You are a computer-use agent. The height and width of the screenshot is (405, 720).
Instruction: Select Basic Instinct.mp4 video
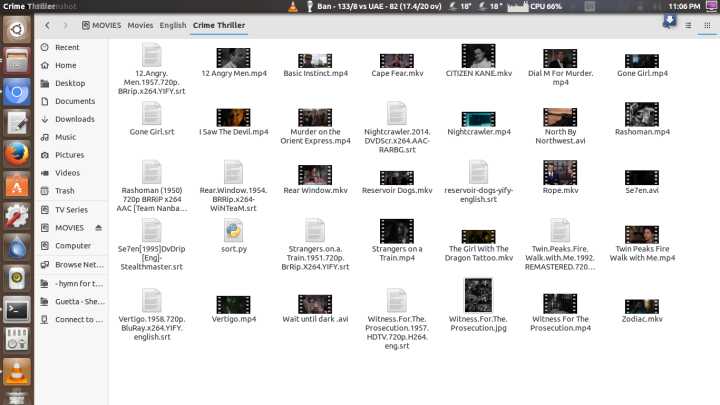coord(315,65)
